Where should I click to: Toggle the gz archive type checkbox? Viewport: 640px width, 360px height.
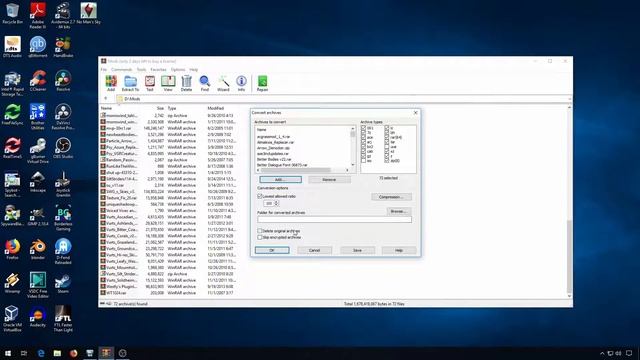point(363,156)
